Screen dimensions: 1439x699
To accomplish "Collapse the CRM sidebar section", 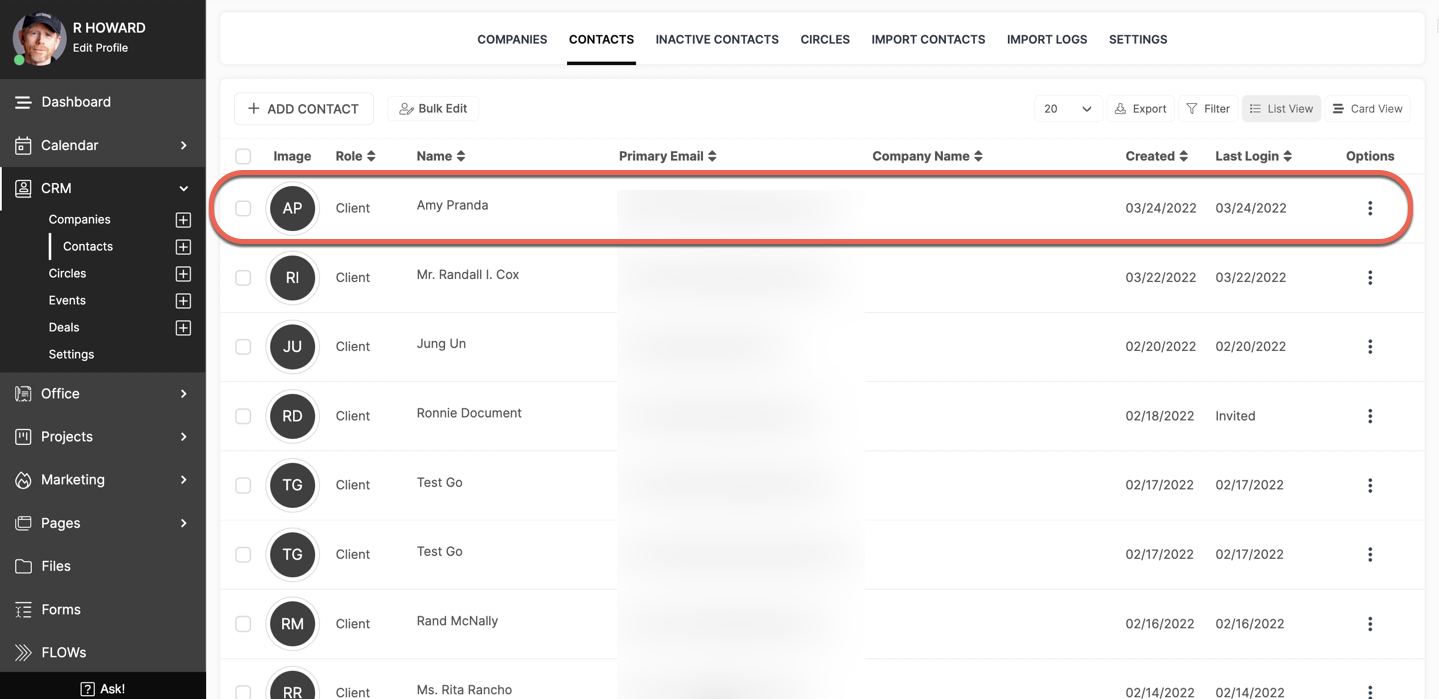I will [x=184, y=189].
